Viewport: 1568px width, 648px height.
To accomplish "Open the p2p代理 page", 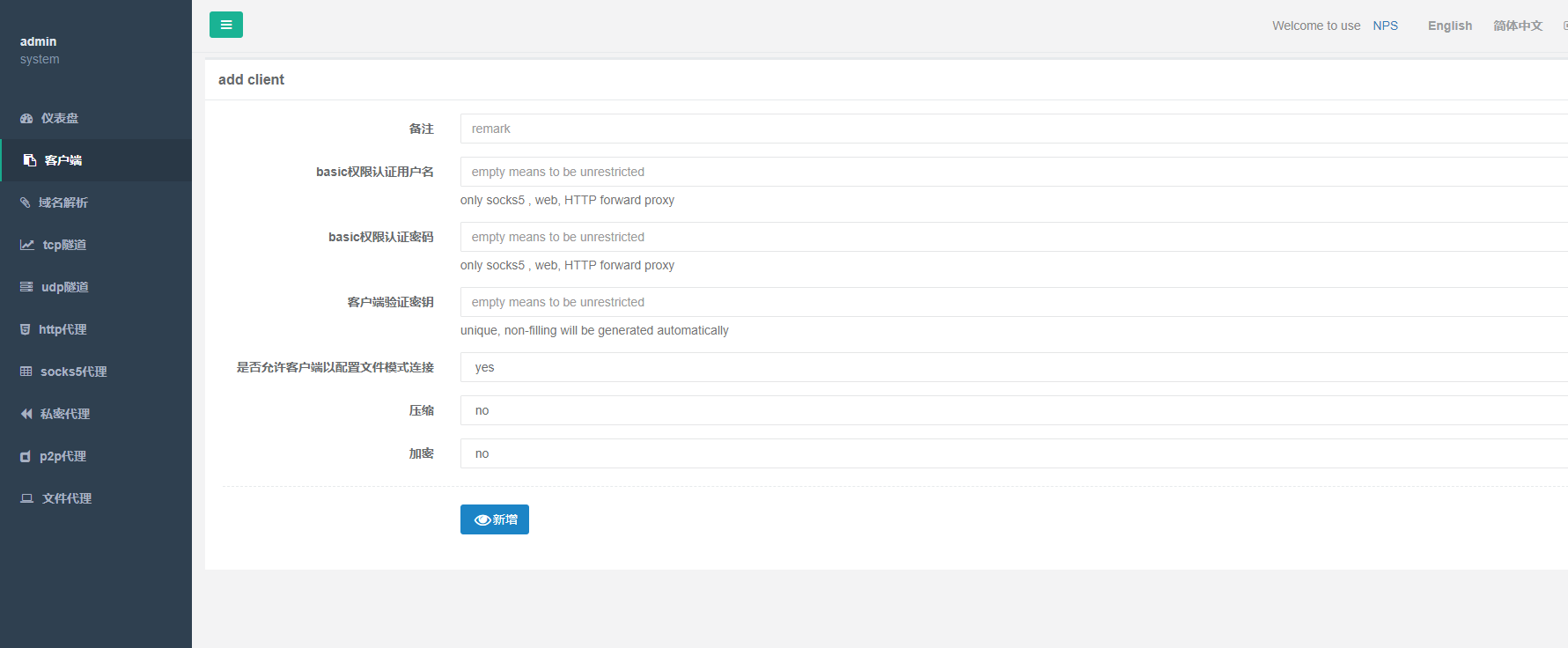I will 96,456.
